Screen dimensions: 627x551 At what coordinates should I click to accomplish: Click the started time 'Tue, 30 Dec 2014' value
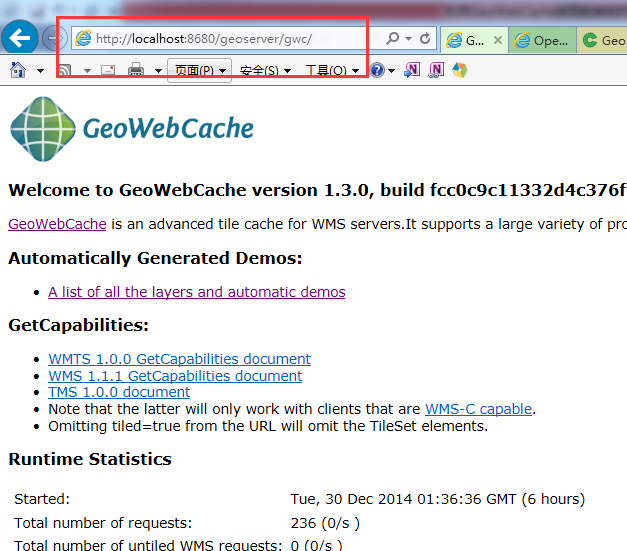point(437,499)
